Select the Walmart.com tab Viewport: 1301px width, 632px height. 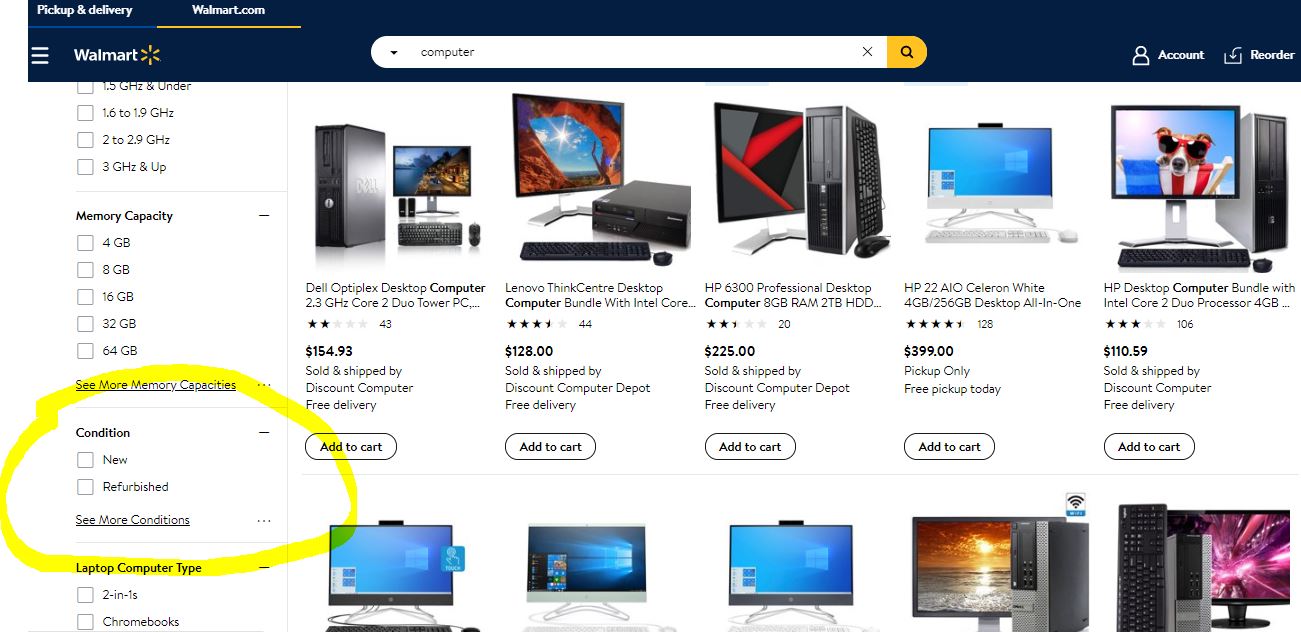229,10
